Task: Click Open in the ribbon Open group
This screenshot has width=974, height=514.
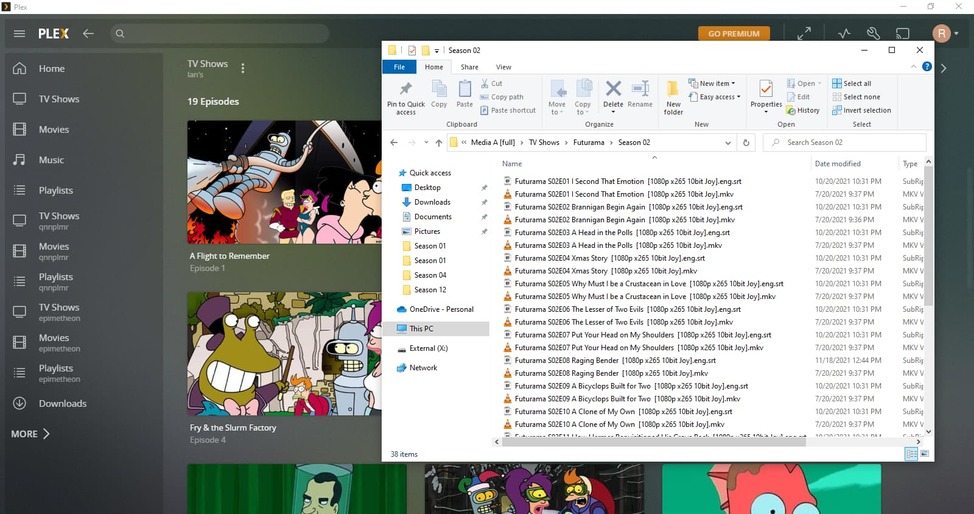Action: coord(804,83)
